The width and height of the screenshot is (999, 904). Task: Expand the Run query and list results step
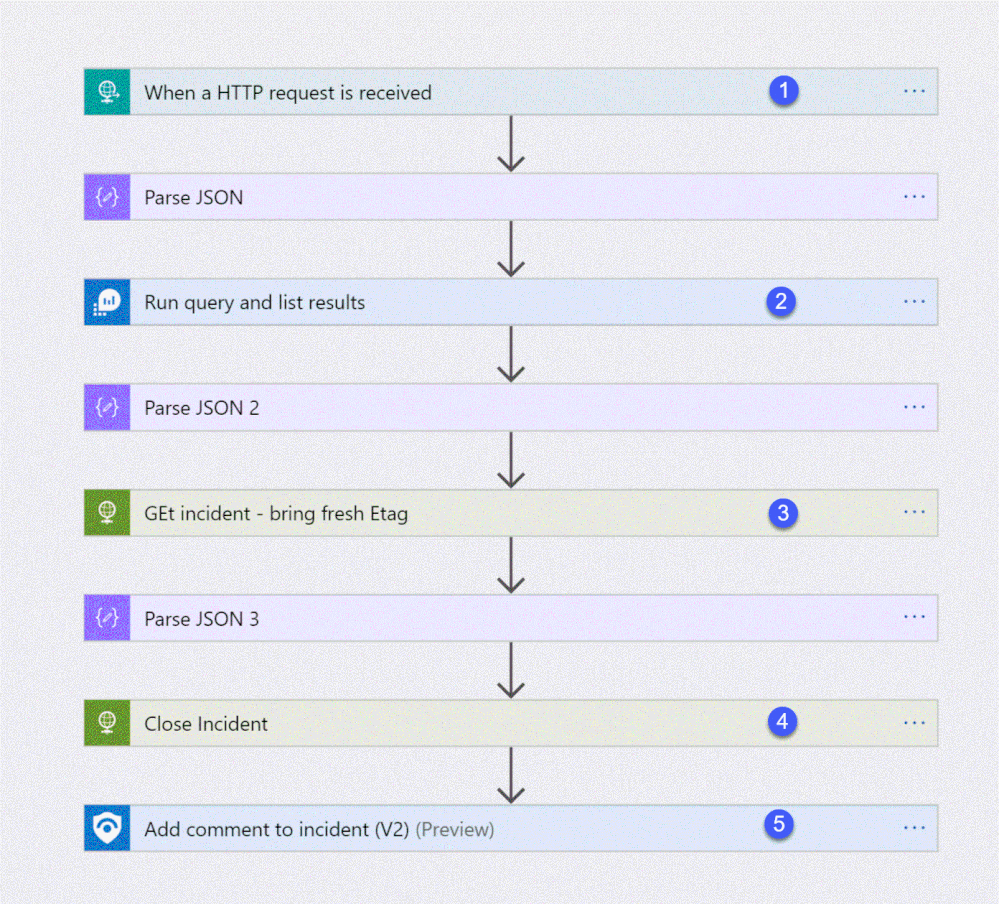[x=255, y=303]
